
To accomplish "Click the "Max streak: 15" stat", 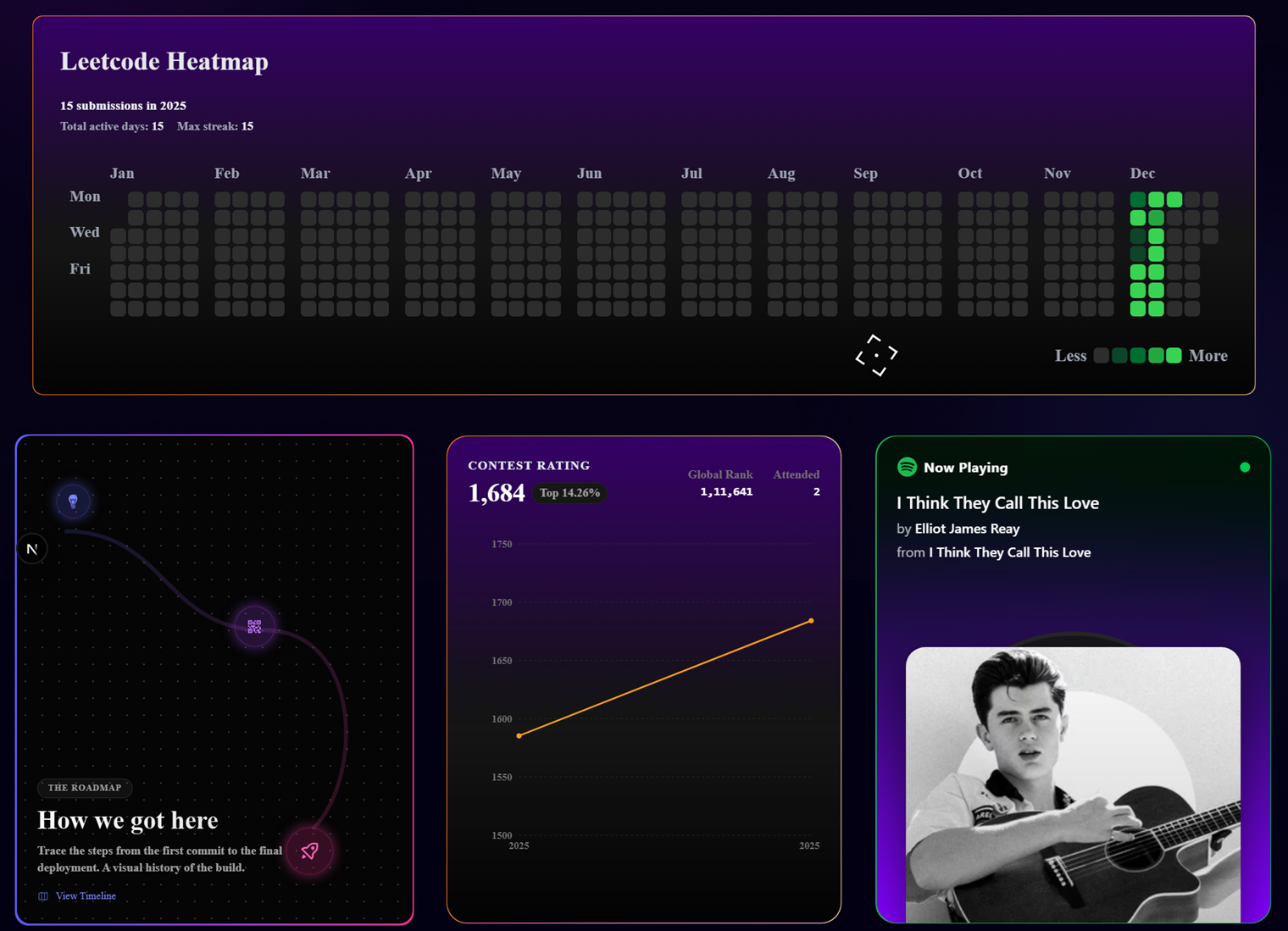I will point(215,126).
